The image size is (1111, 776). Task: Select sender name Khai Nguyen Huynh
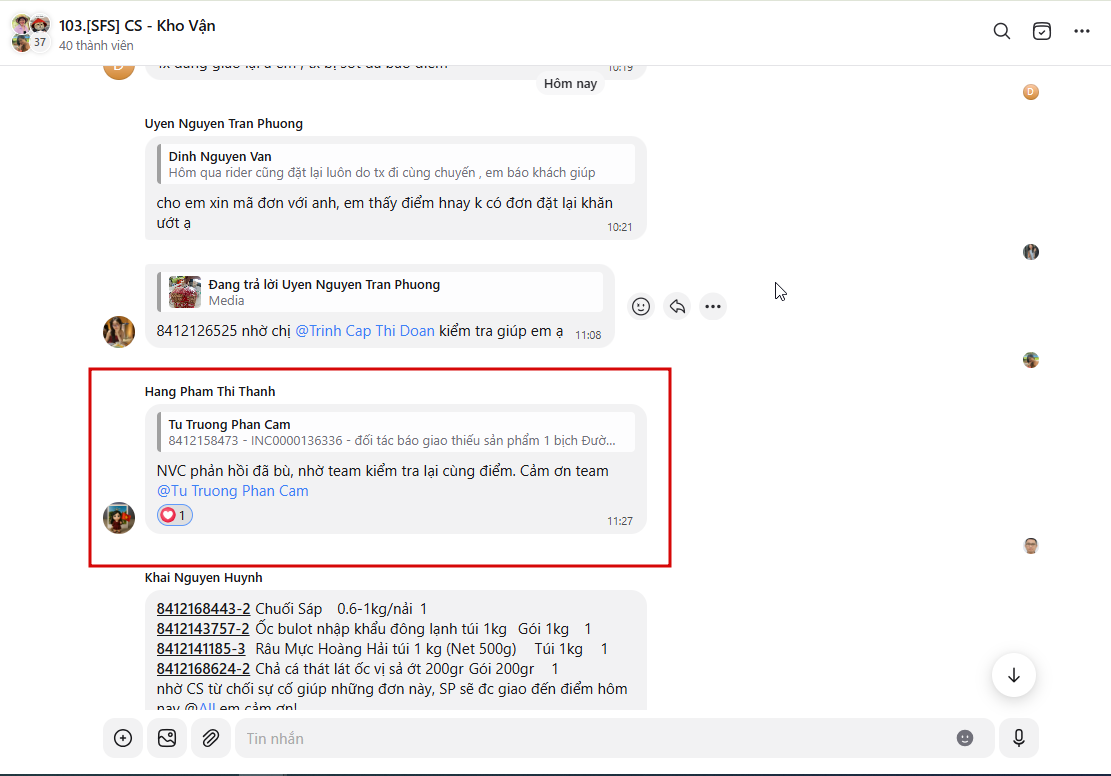coord(203,578)
